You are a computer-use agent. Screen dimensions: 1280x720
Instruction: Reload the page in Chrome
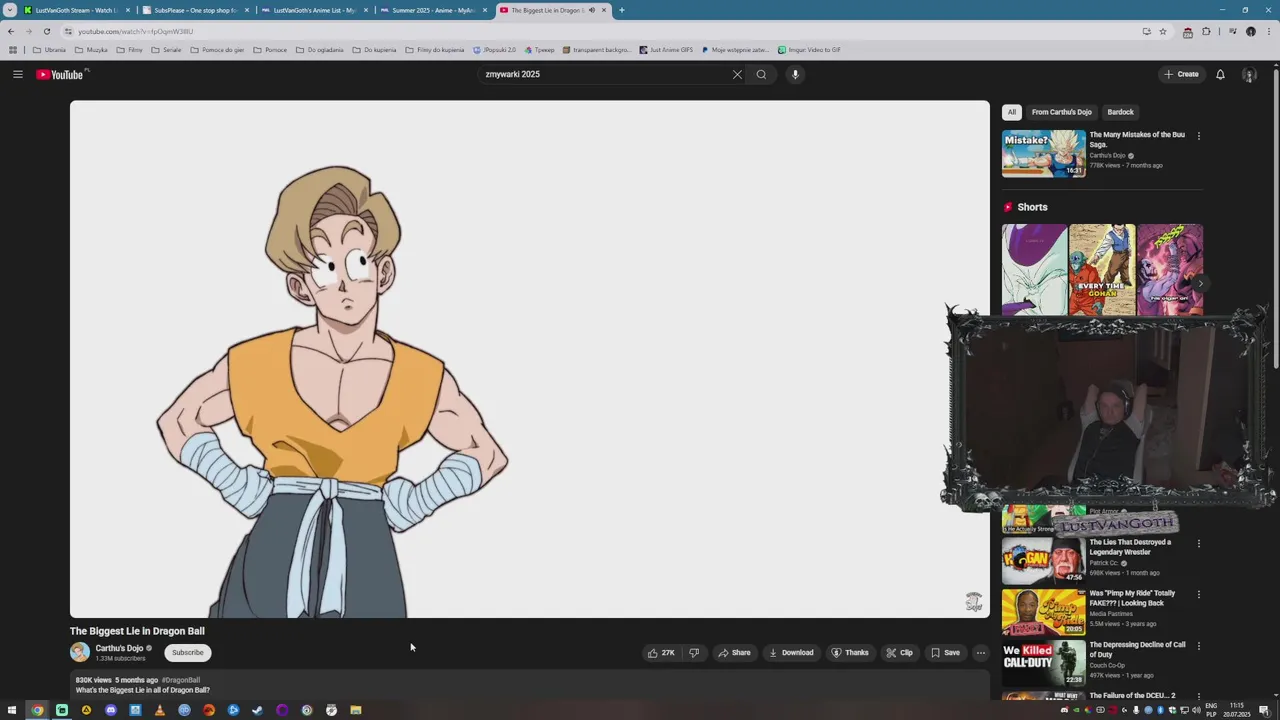coord(46,31)
